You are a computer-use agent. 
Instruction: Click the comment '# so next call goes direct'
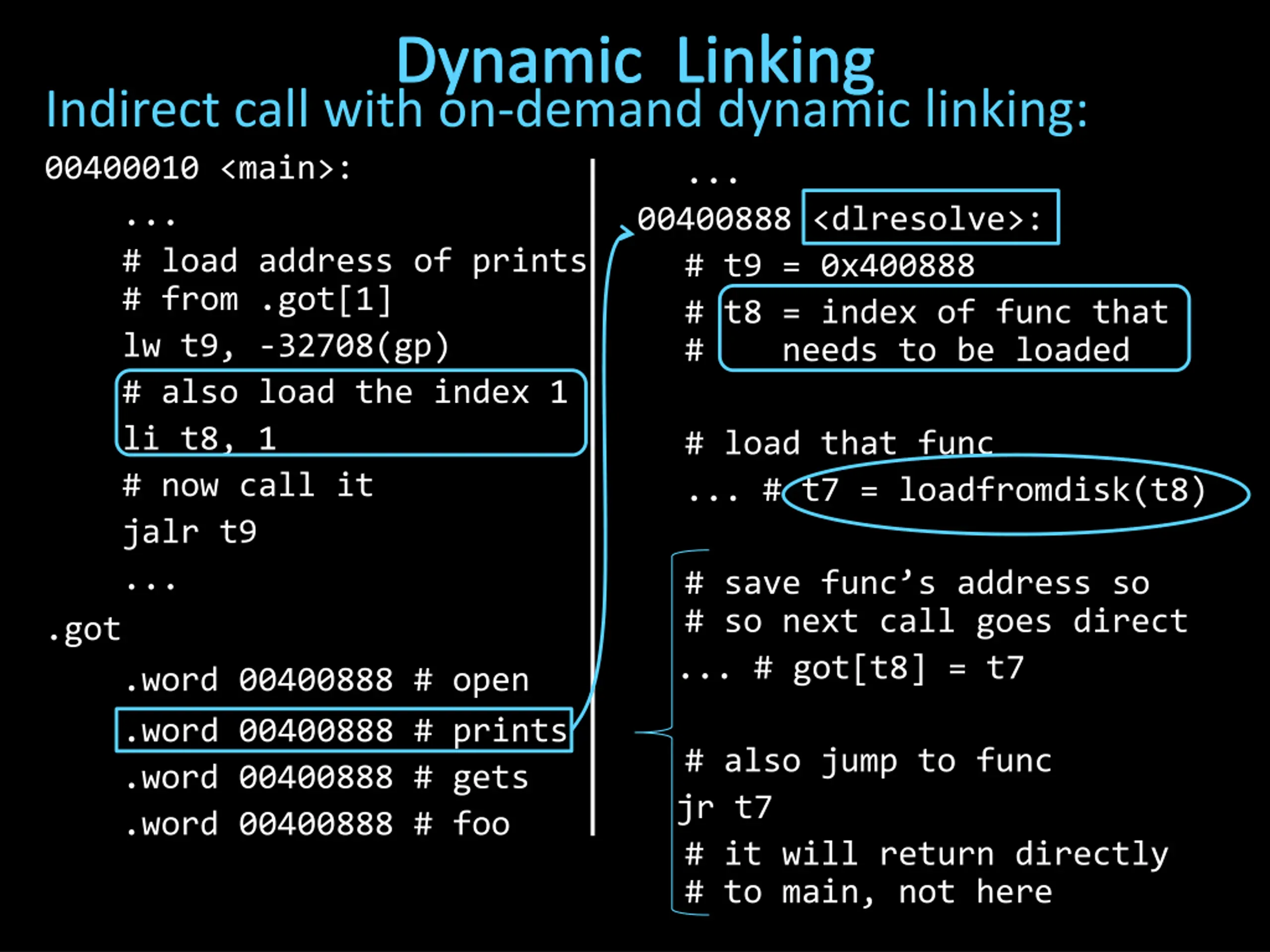tap(937, 622)
